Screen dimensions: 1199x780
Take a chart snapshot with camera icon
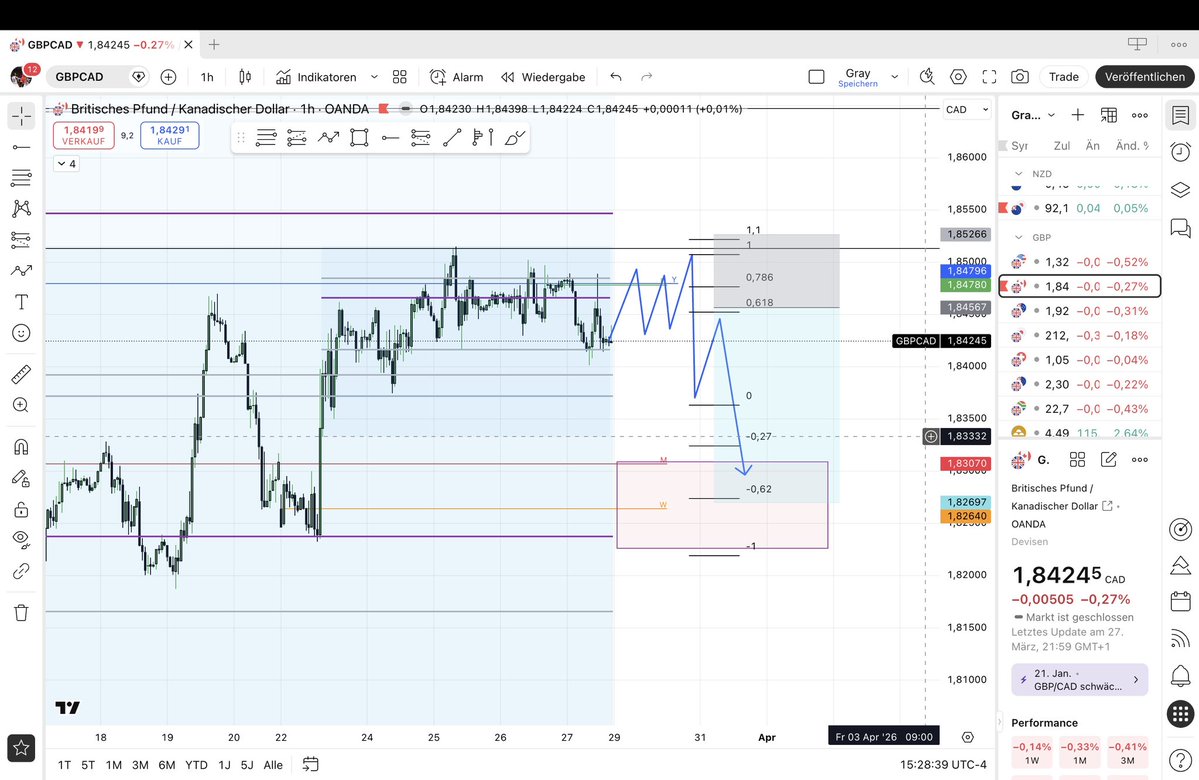pyautogui.click(x=1019, y=77)
